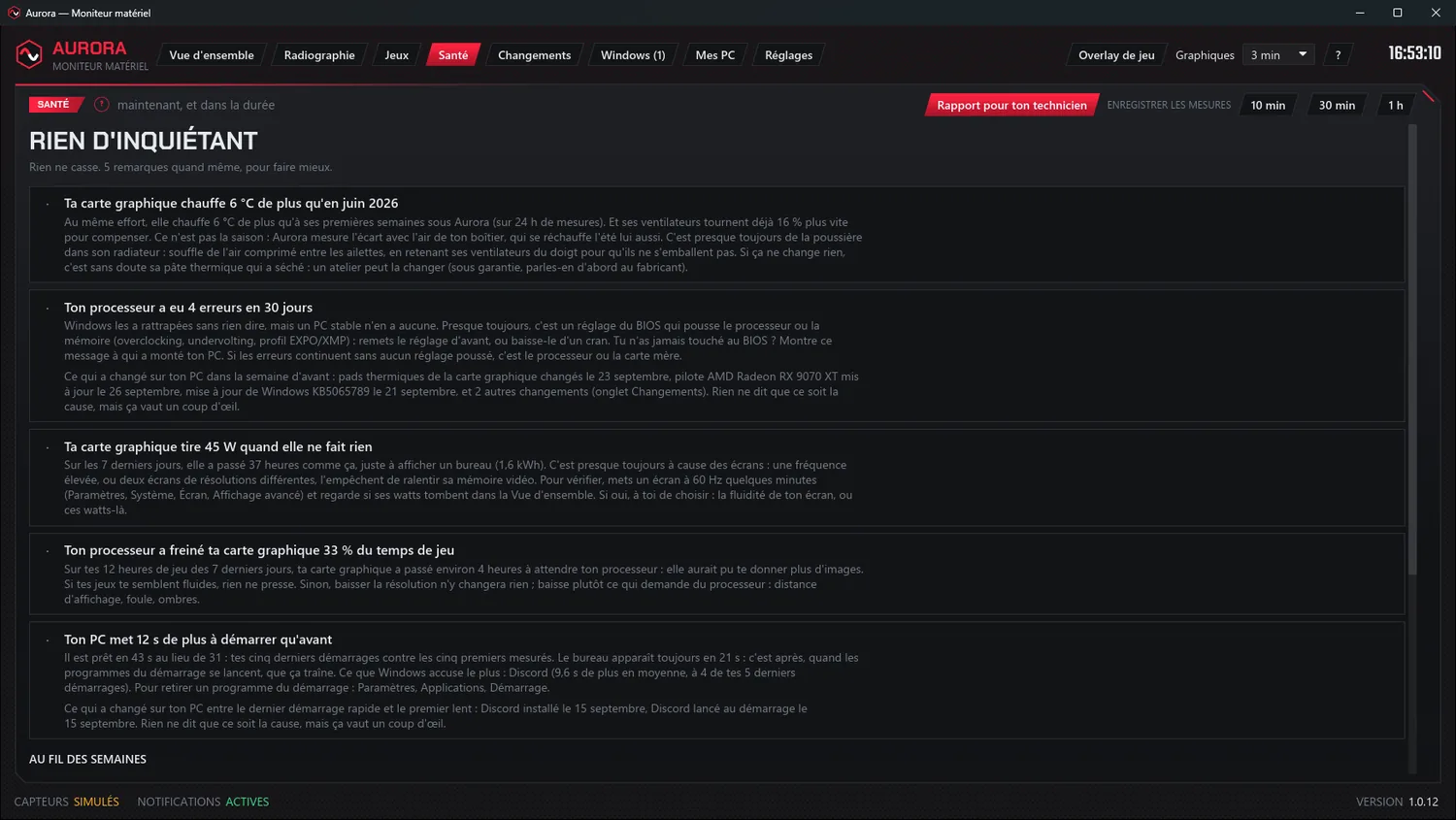Click the circled question mark beside the SANTÉ badge
The width and height of the screenshot is (1456, 820).
coord(102,105)
